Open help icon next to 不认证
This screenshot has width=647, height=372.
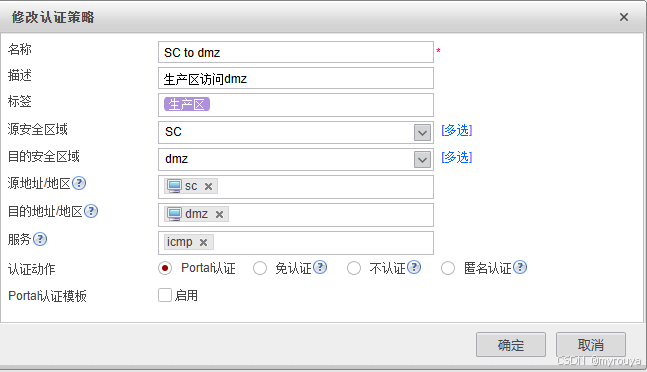414,268
